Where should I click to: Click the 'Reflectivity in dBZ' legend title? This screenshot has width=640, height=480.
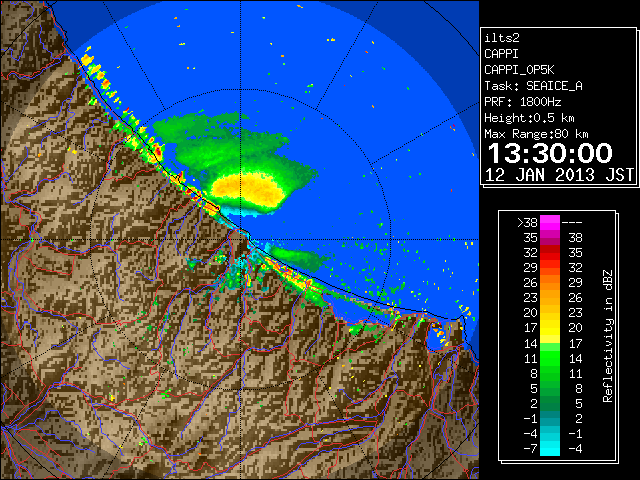[608, 336]
